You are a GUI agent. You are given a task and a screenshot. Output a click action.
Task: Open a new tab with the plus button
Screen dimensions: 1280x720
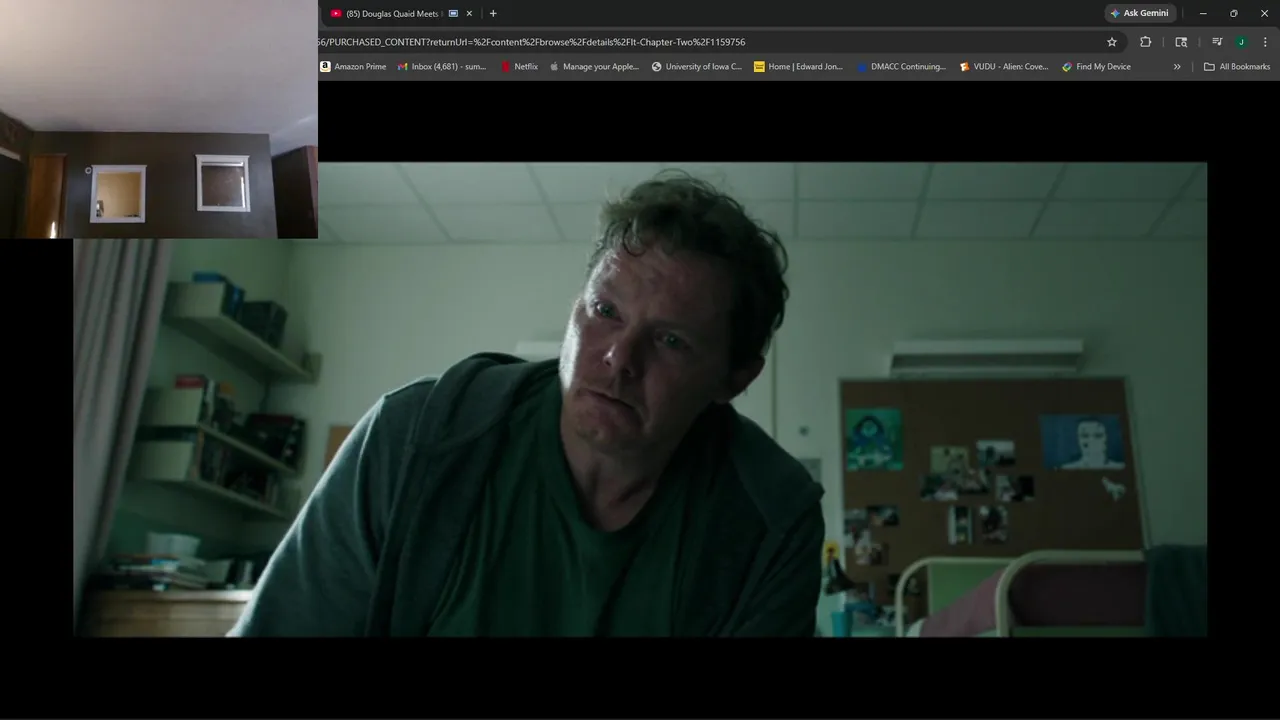[493, 13]
